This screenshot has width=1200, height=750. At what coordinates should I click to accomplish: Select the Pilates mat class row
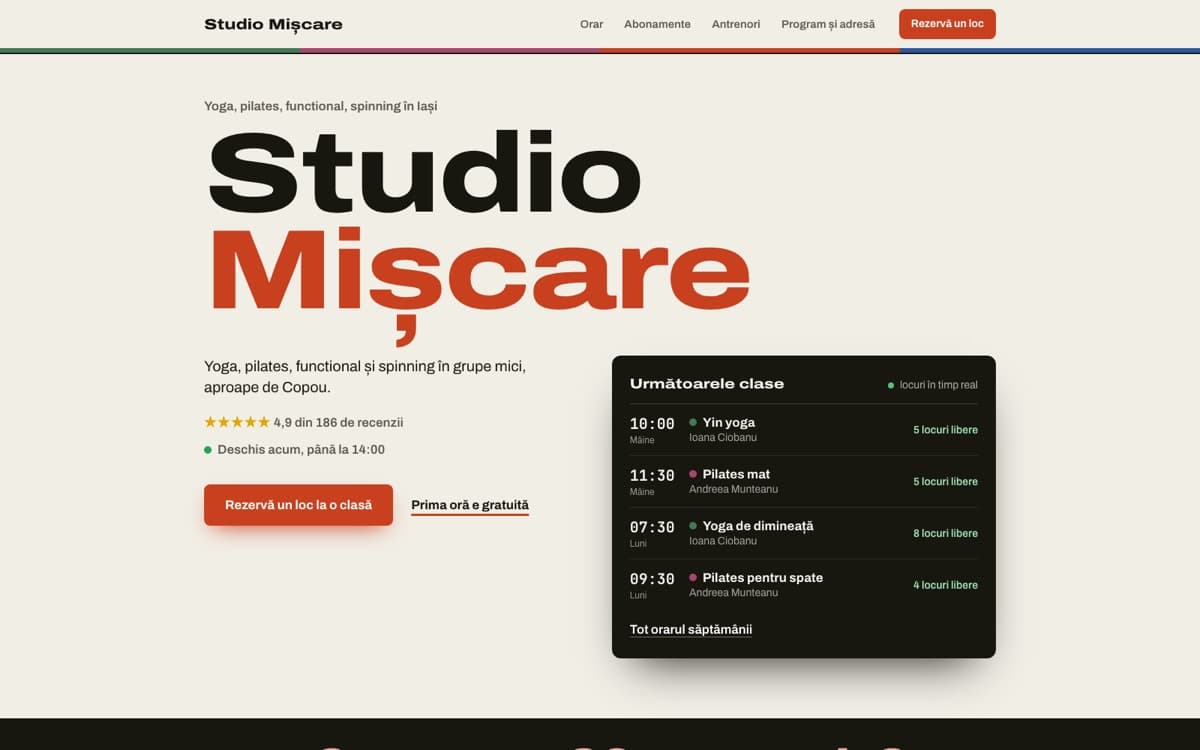[804, 482]
